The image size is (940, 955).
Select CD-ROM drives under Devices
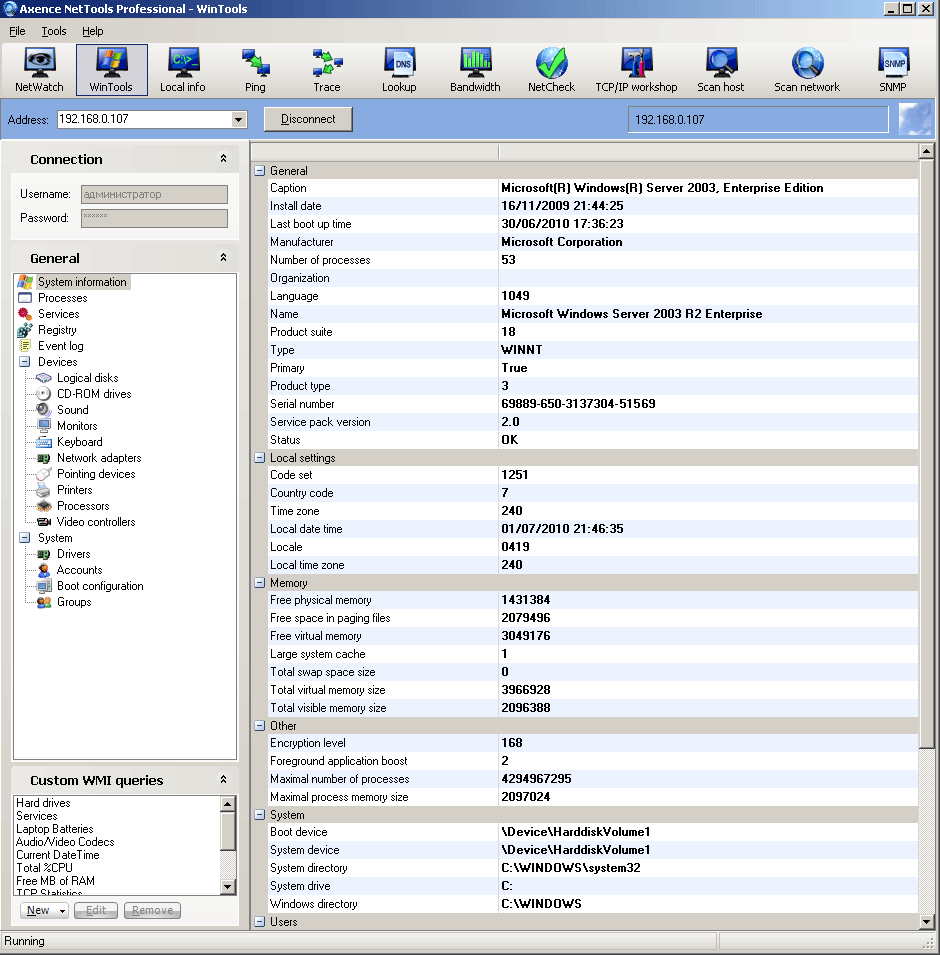pyautogui.click(x=94, y=393)
